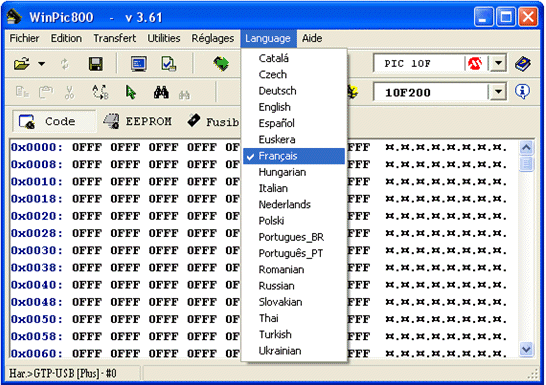The width and height of the screenshot is (546, 385).
Task: Choose Czech language
Action: pos(294,74)
